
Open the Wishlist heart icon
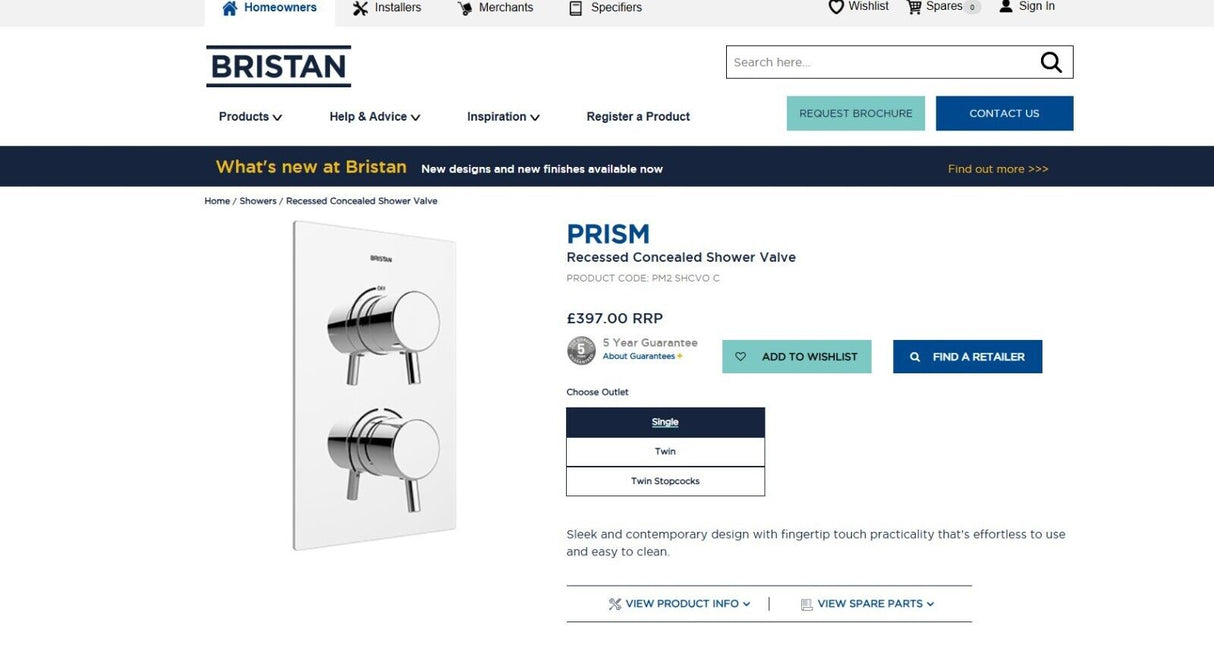tap(836, 7)
